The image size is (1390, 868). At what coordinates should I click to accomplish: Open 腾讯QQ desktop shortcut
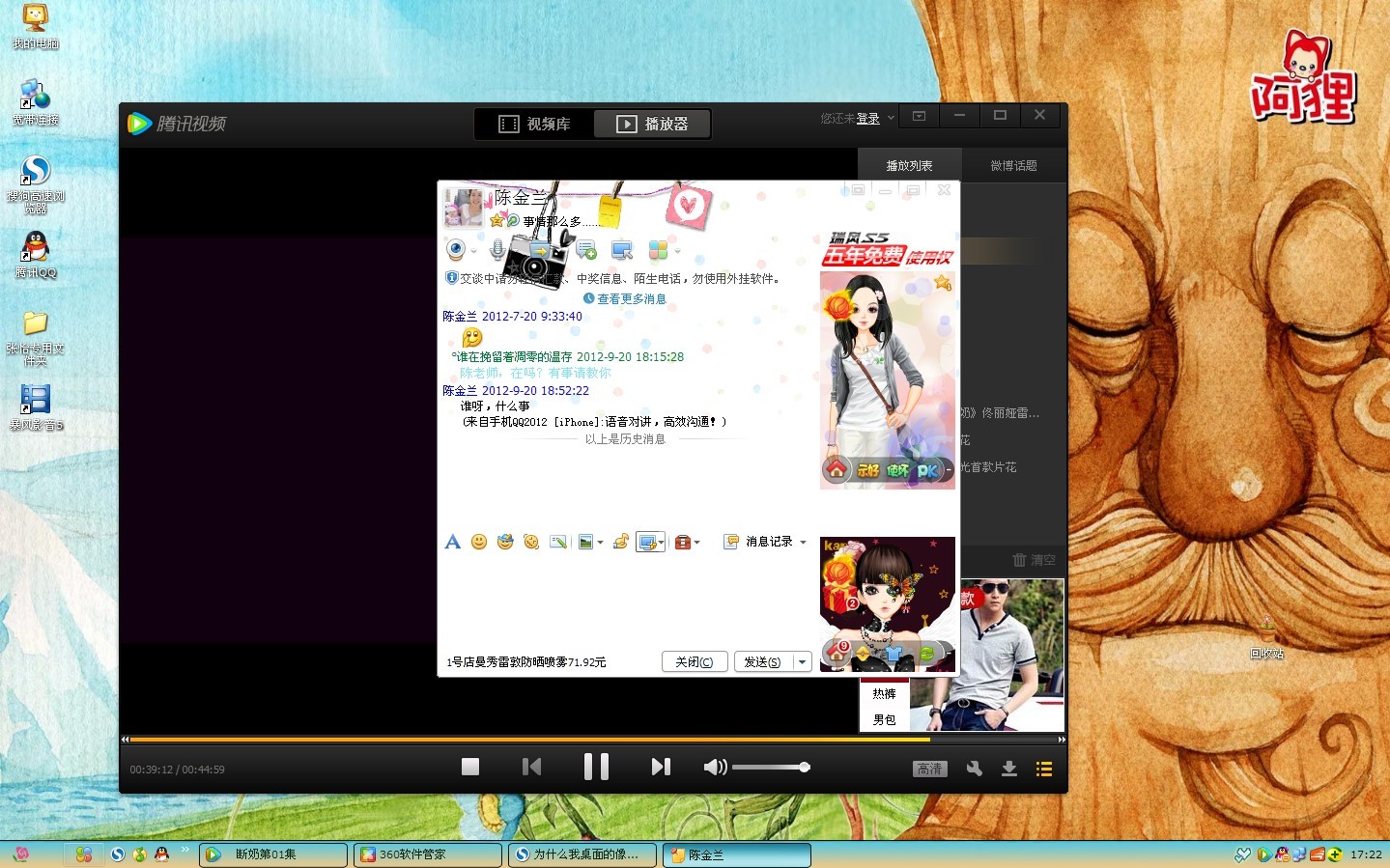(36, 255)
